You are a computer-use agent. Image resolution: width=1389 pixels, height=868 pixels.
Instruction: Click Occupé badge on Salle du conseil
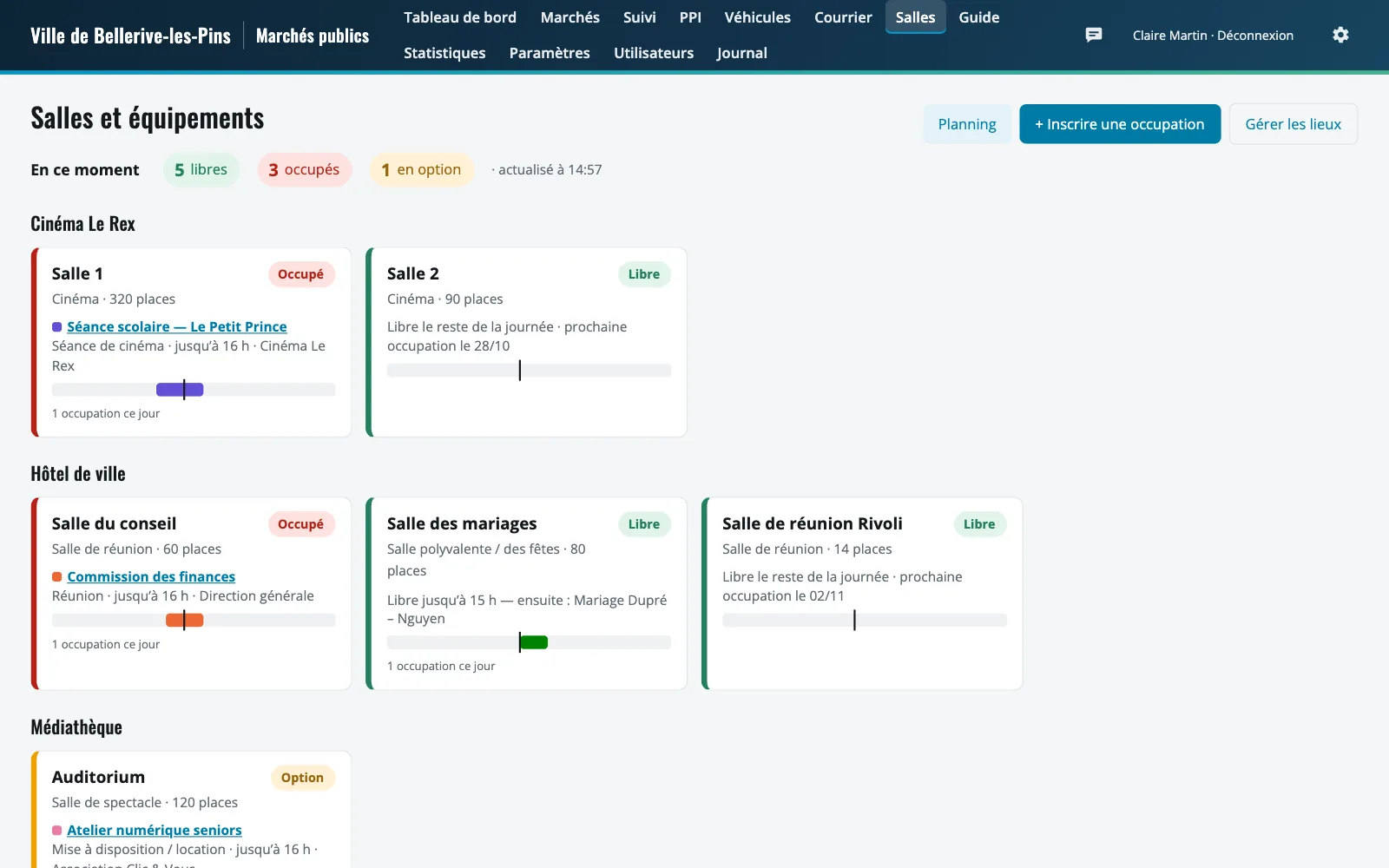click(x=300, y=524)
